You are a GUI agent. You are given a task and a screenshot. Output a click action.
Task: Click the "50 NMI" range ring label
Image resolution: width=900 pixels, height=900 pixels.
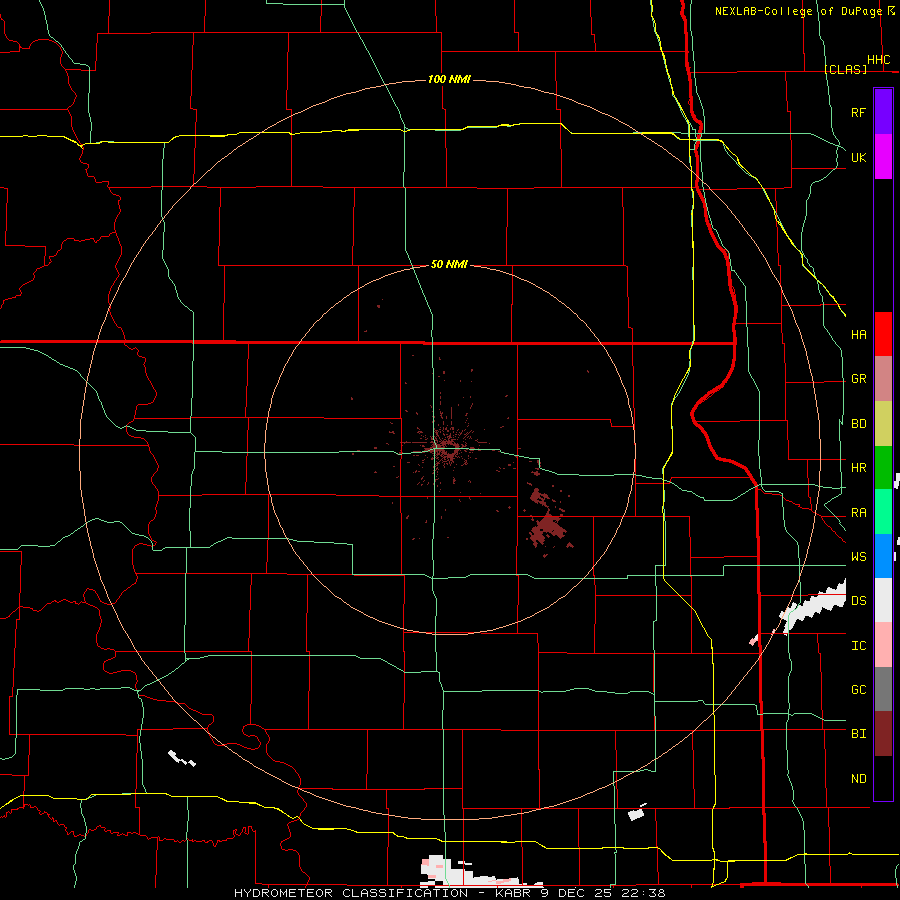click(x=449, y=264)
